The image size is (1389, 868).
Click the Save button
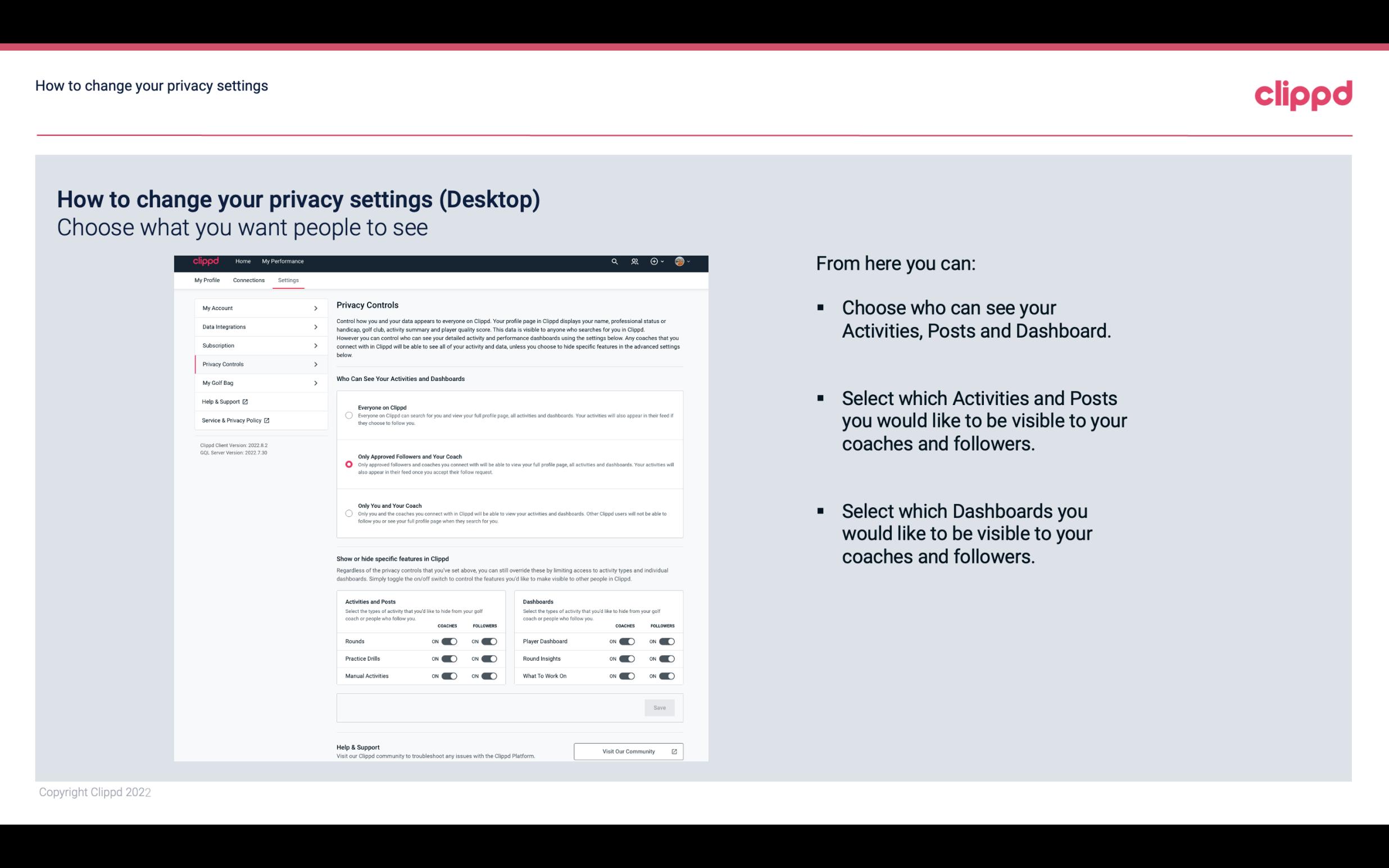[660, 708]
